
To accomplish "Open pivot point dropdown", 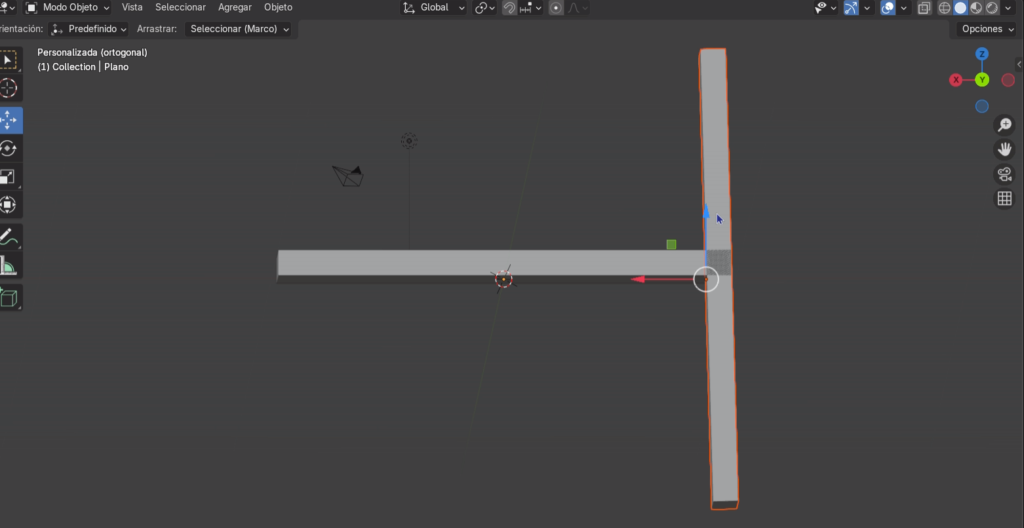I will [485, 8].
